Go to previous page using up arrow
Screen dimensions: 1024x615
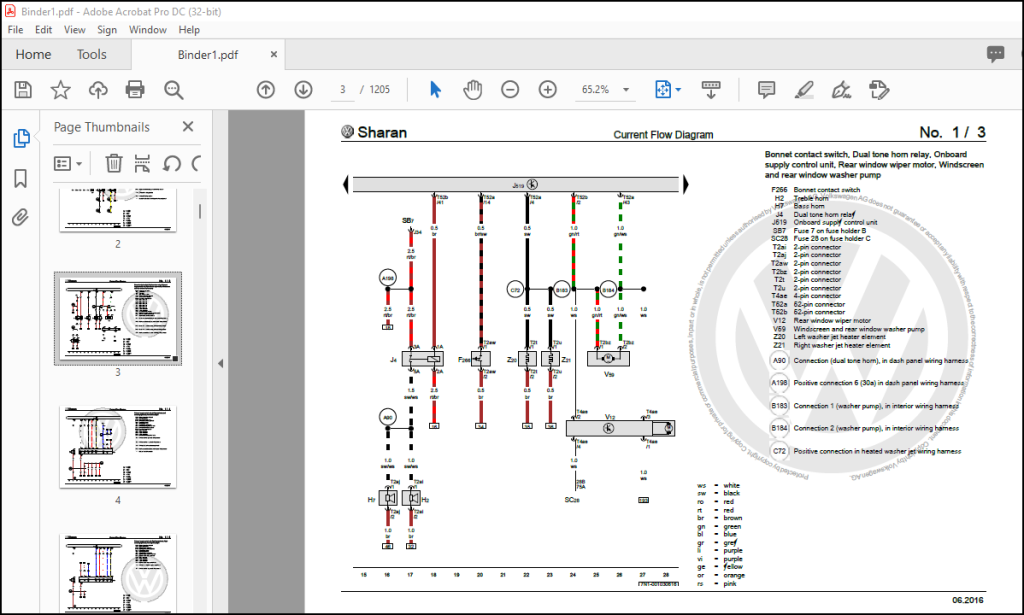[266, 89]
